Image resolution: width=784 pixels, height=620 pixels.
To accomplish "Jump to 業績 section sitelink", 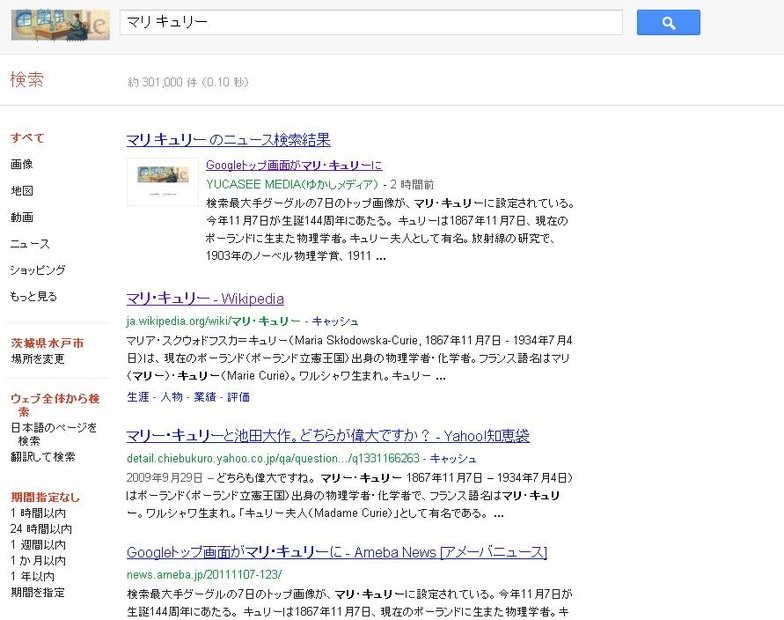I will pyautogui.click(x=205, y=397).
